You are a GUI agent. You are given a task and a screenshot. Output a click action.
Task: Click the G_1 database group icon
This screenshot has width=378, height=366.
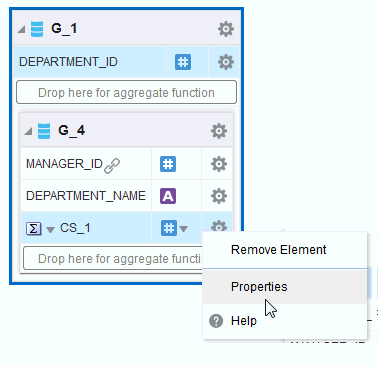[37, 29]
